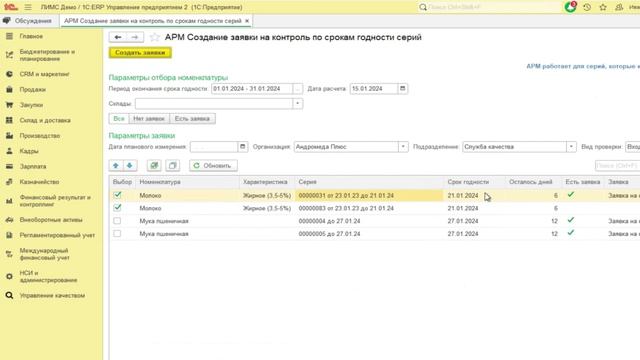
Task: Click the Склады input field
Action: [214, 104]
